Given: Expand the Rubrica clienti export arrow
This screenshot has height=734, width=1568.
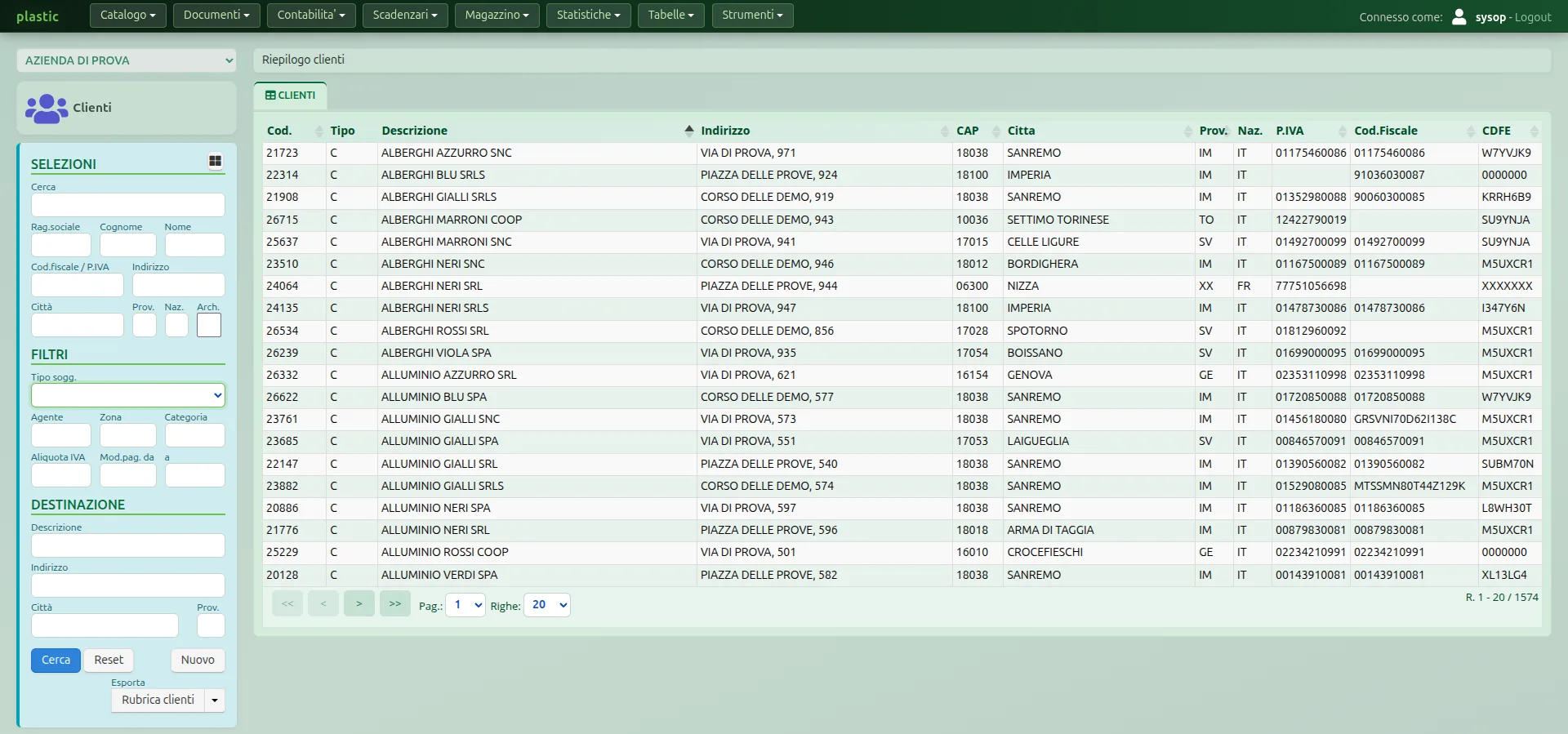Looking at the screenshot, I should click(215, 701).
